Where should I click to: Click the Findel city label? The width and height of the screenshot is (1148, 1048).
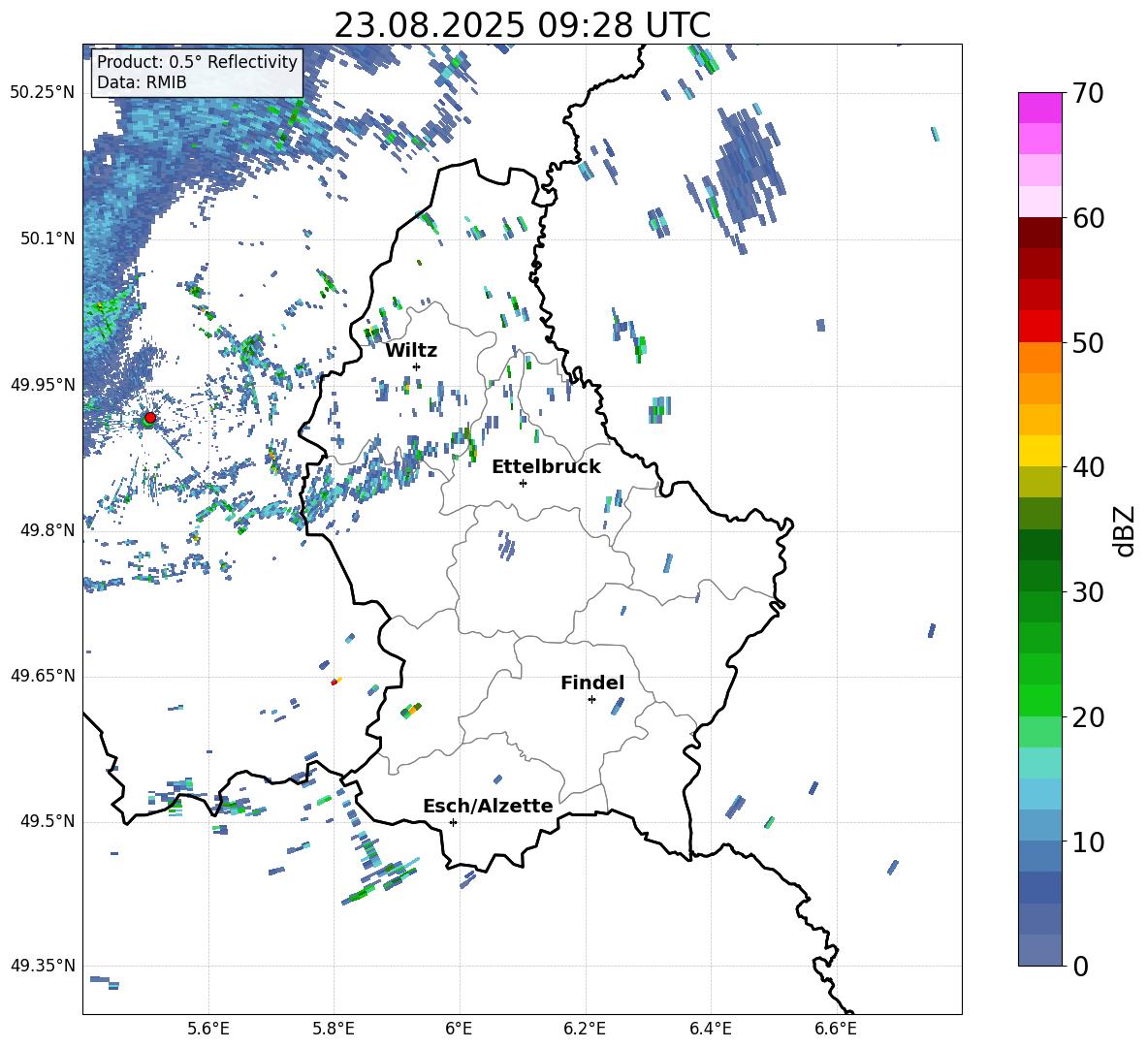click(592, 683)
